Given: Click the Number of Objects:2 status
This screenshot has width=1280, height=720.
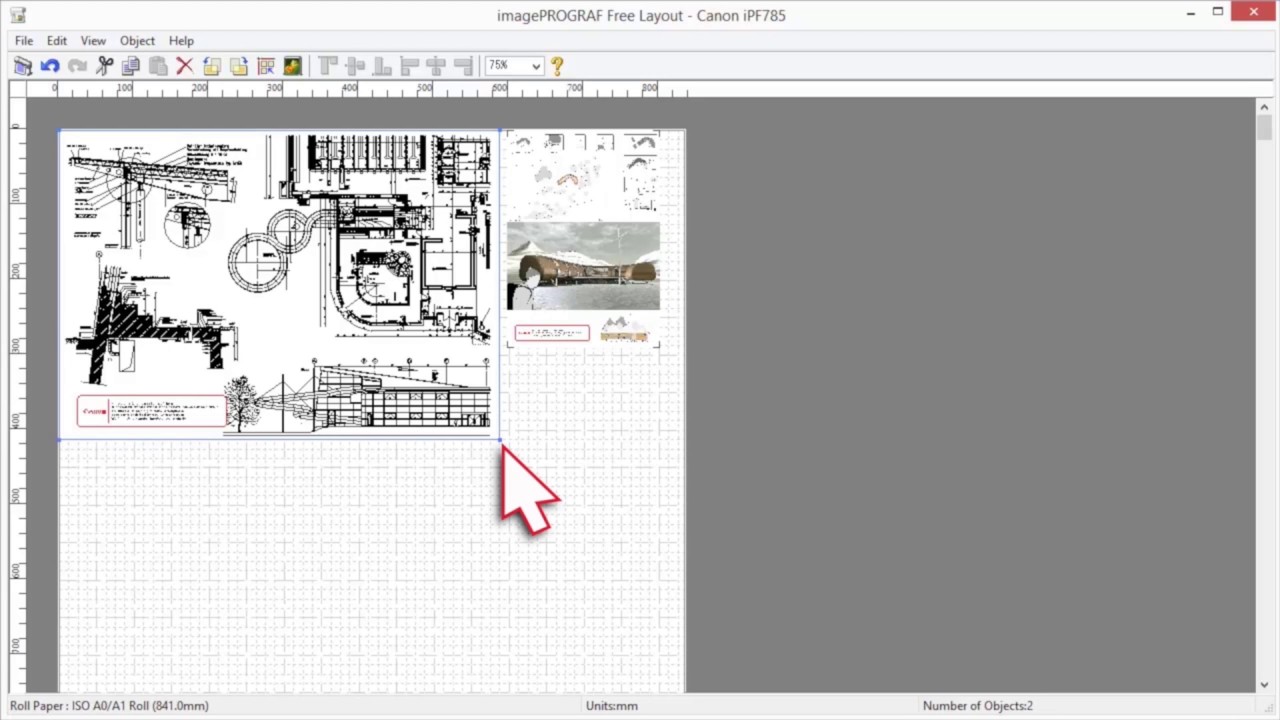Looking at the screenshot, I should tap(978, 706).
